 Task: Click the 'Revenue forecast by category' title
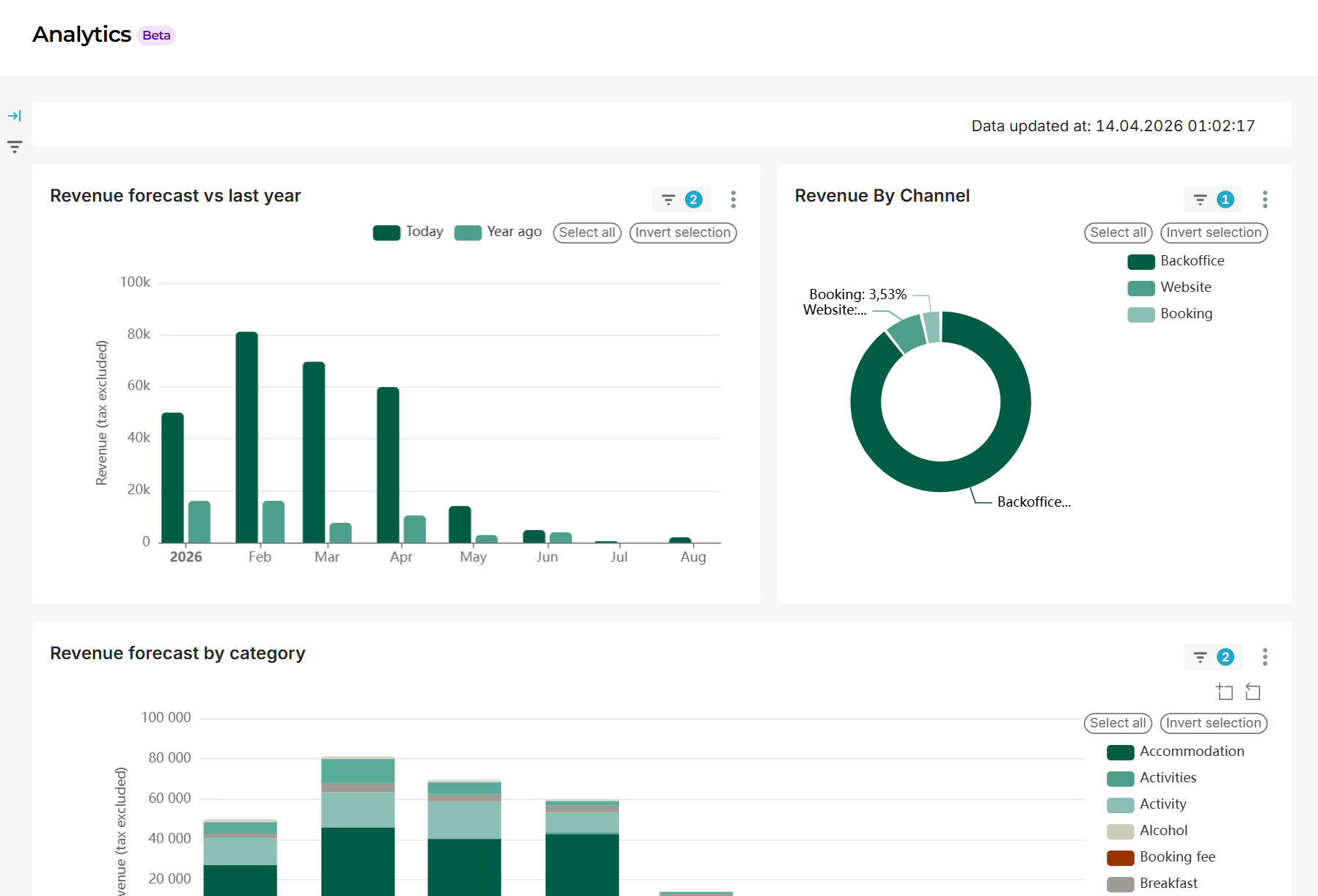pos(177,653)
